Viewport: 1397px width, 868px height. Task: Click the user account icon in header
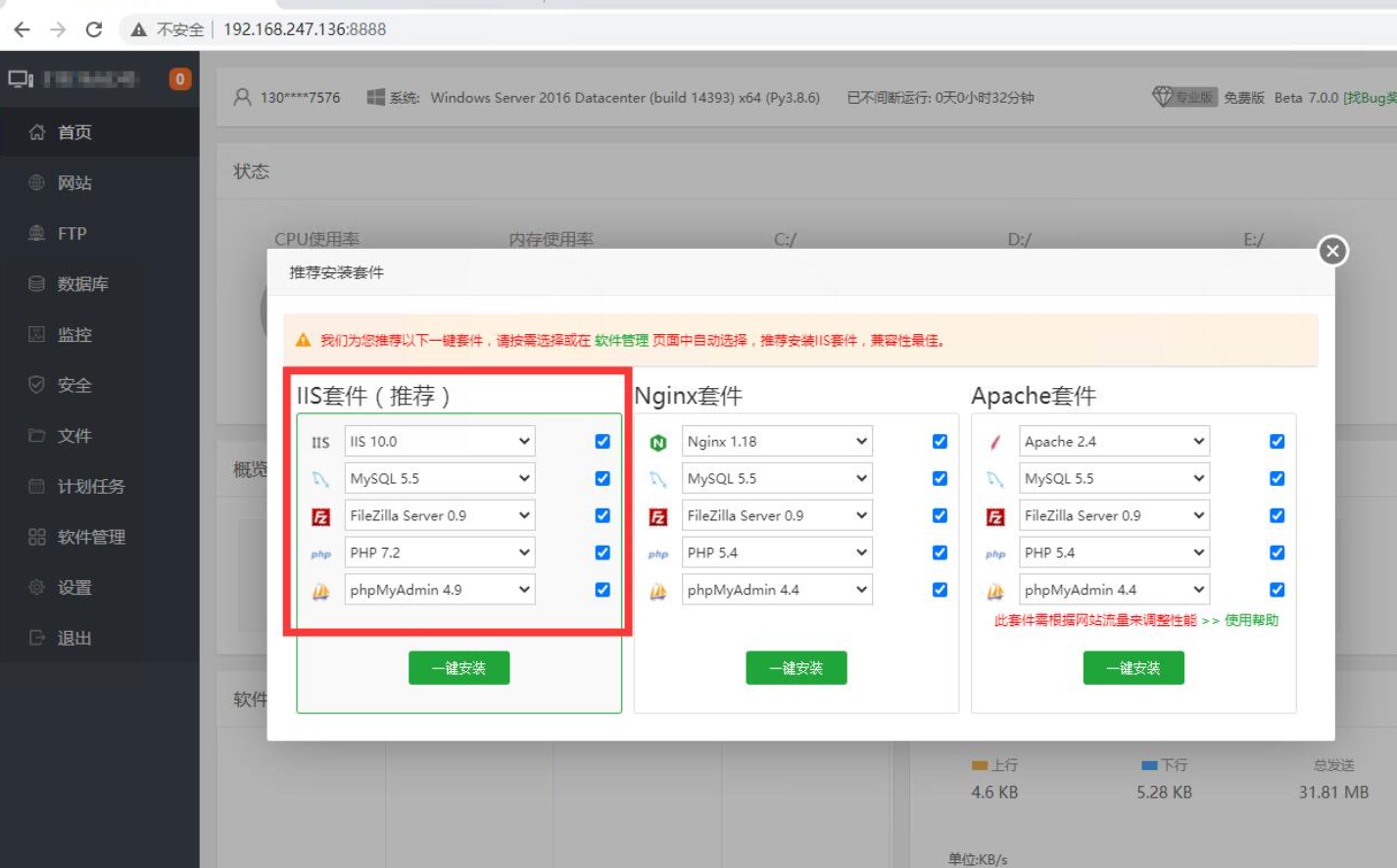tap(242, 98)
